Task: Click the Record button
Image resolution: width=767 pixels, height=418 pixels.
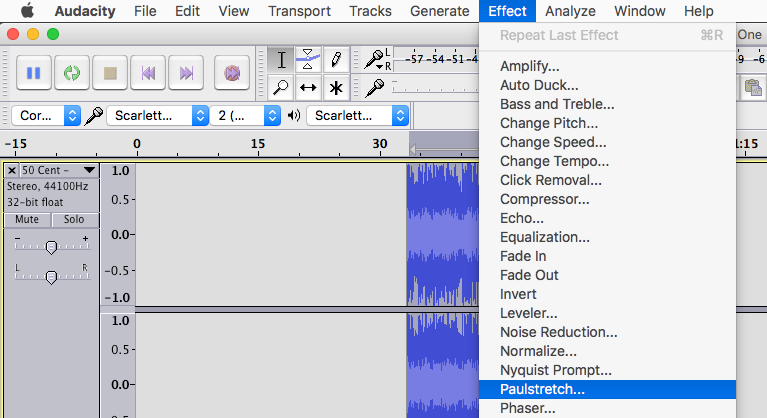Action: [232, 73]
